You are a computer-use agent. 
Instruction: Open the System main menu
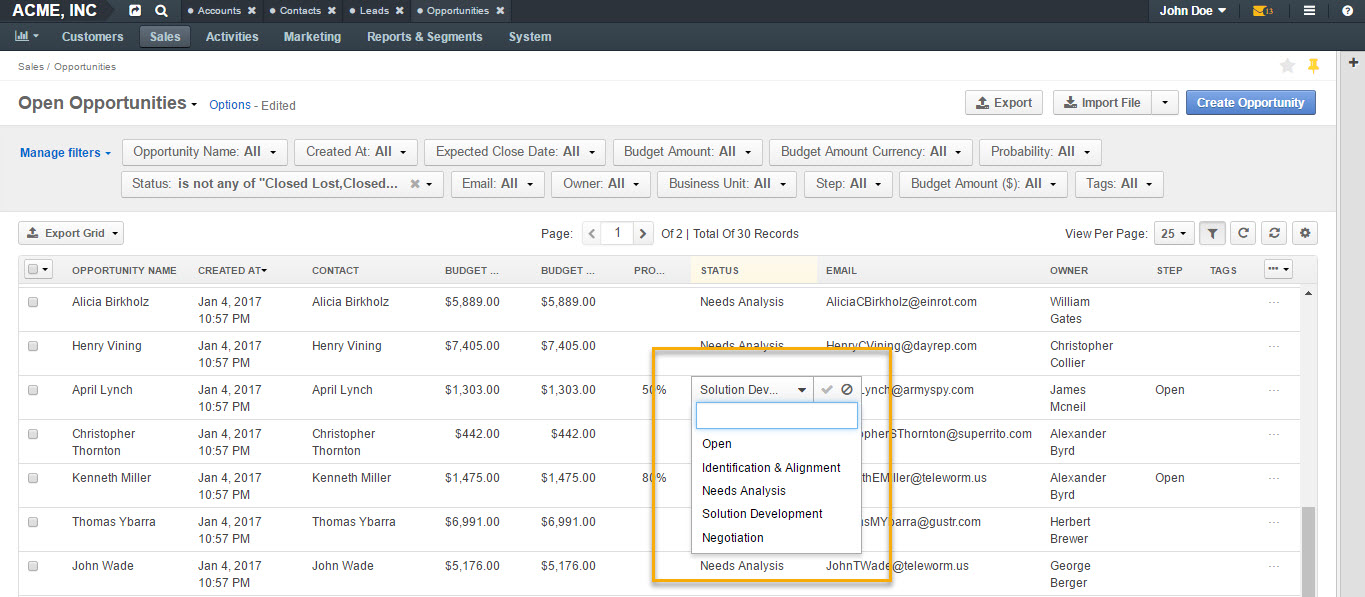[530, 37]
